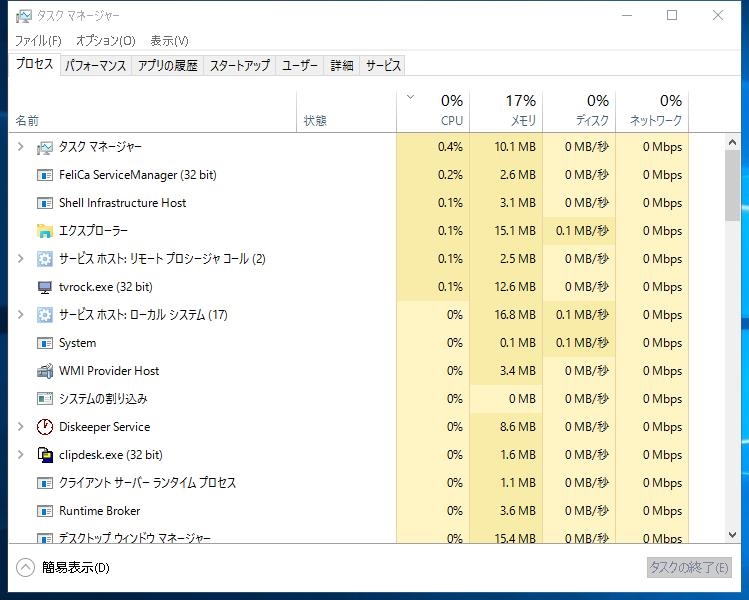Click the 15.1 MB memory value of エクスプローラー
749x600 pixels.
(515, 231)
